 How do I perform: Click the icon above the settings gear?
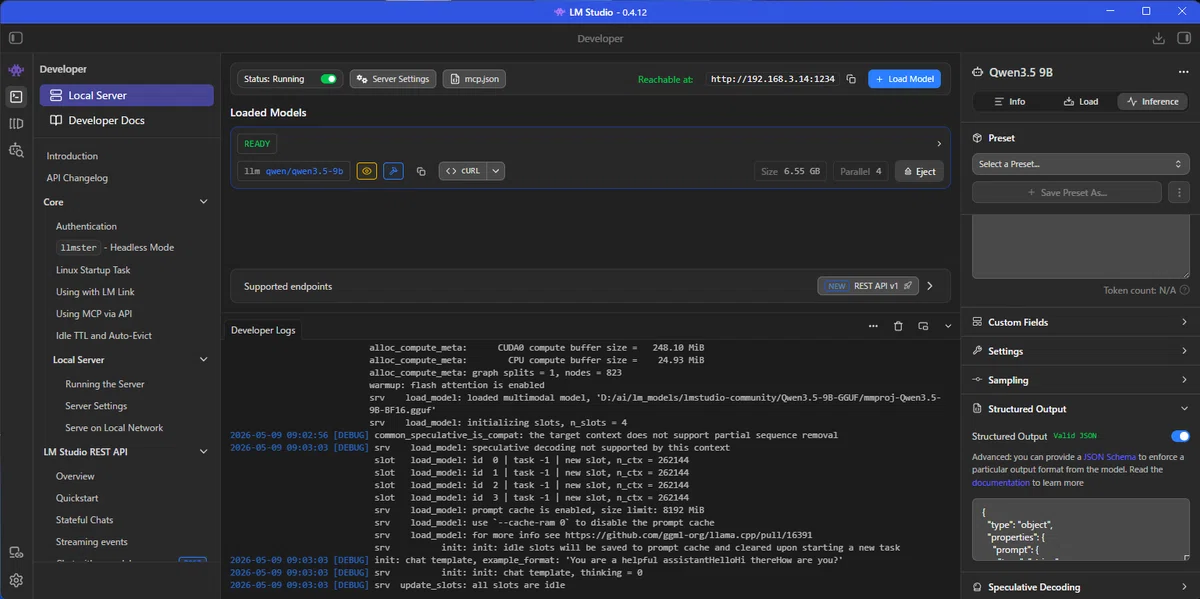point(15,552)
